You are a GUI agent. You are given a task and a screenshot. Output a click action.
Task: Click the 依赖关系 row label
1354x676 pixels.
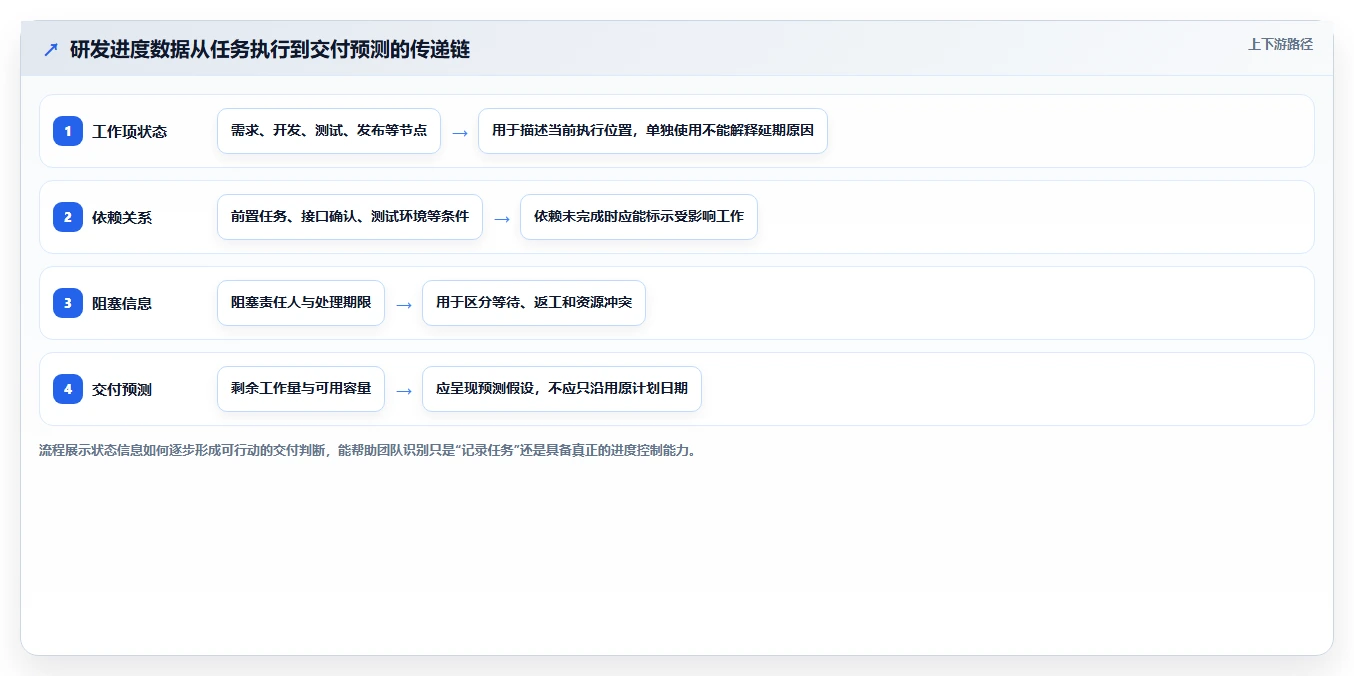122,218
